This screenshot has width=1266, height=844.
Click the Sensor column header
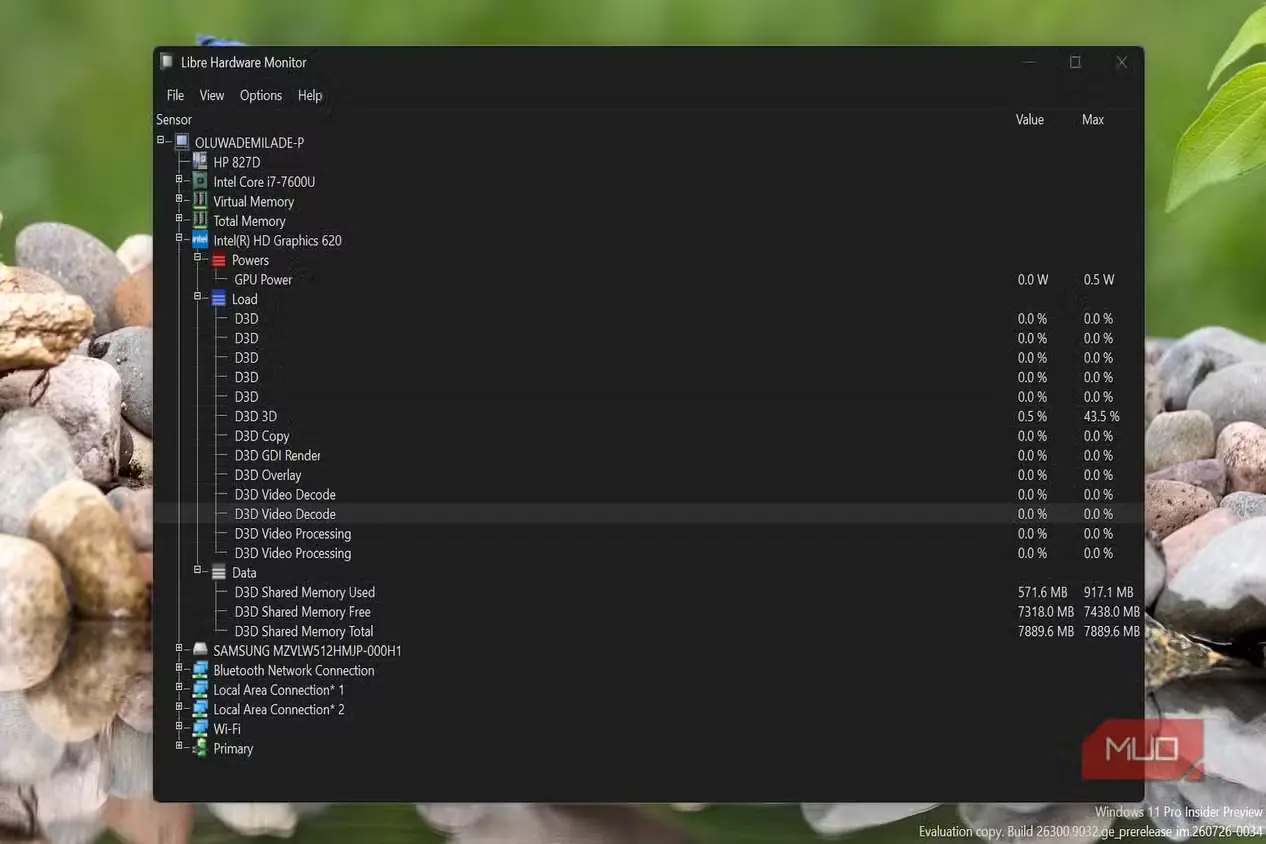[x=174, y=119]
